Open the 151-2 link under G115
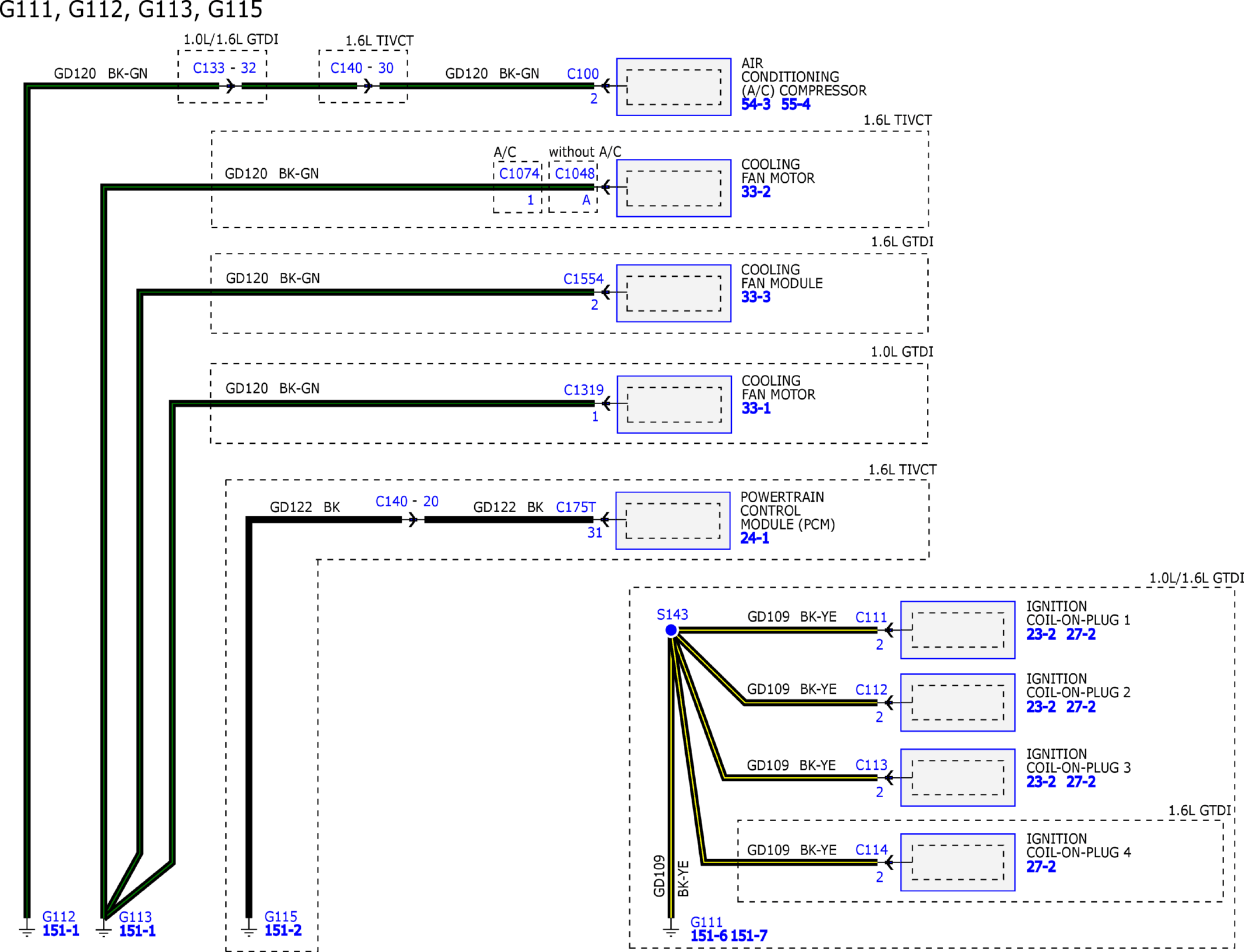This screenshot has width=1244, height=952. point(283,930)
